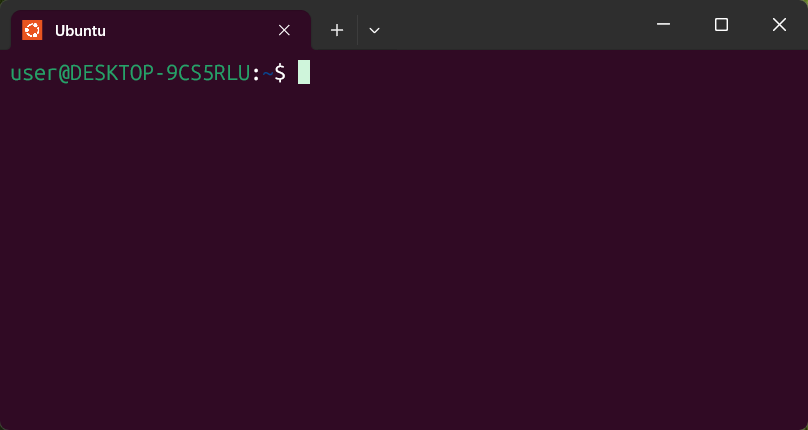This screenshot has height=430, width=808.
Task: Expand the new tab profile dropdown
Action: pyautogui.click(x=374, y=30)
